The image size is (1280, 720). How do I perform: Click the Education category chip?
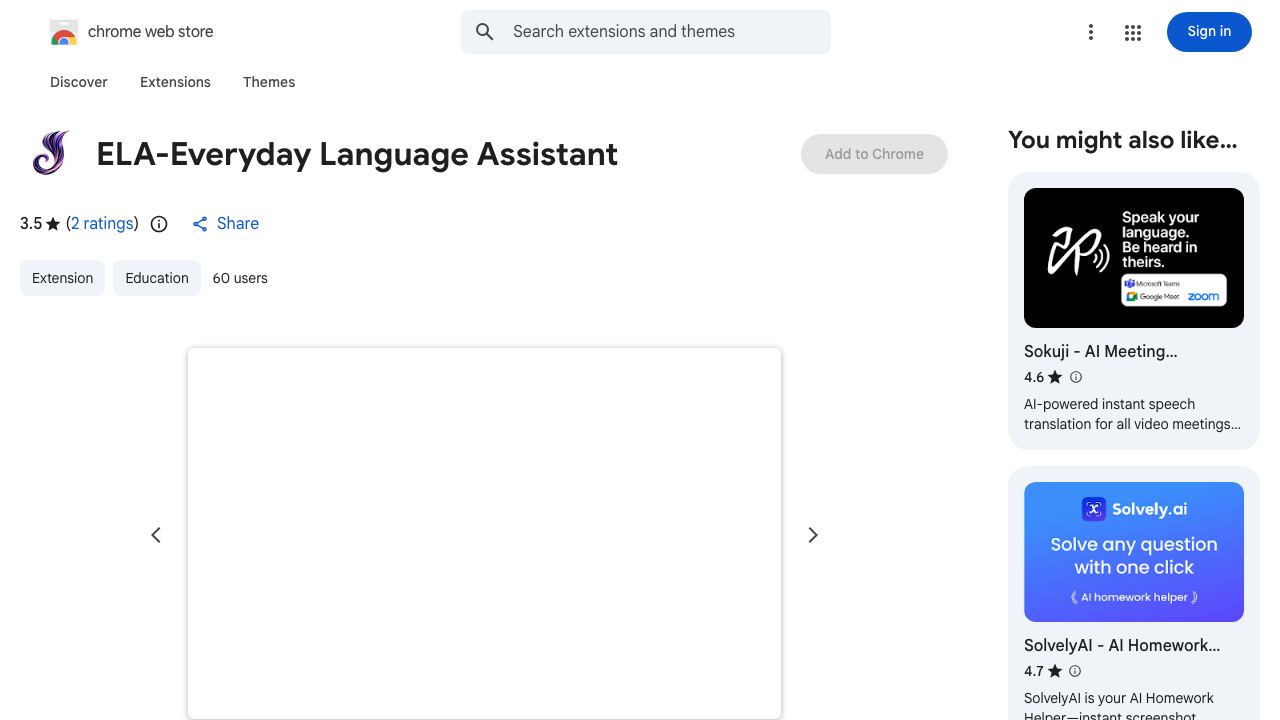click(157, 278)
